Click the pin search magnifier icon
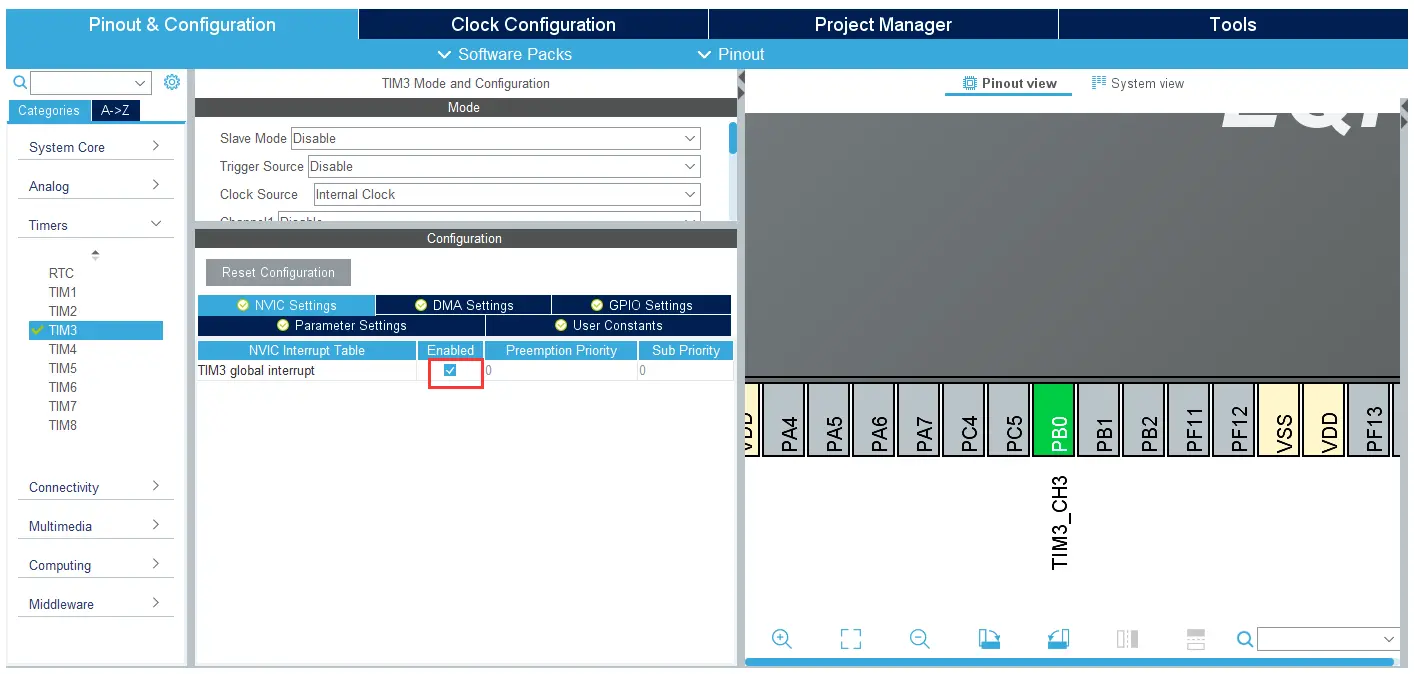 [x=1245, y=639]
